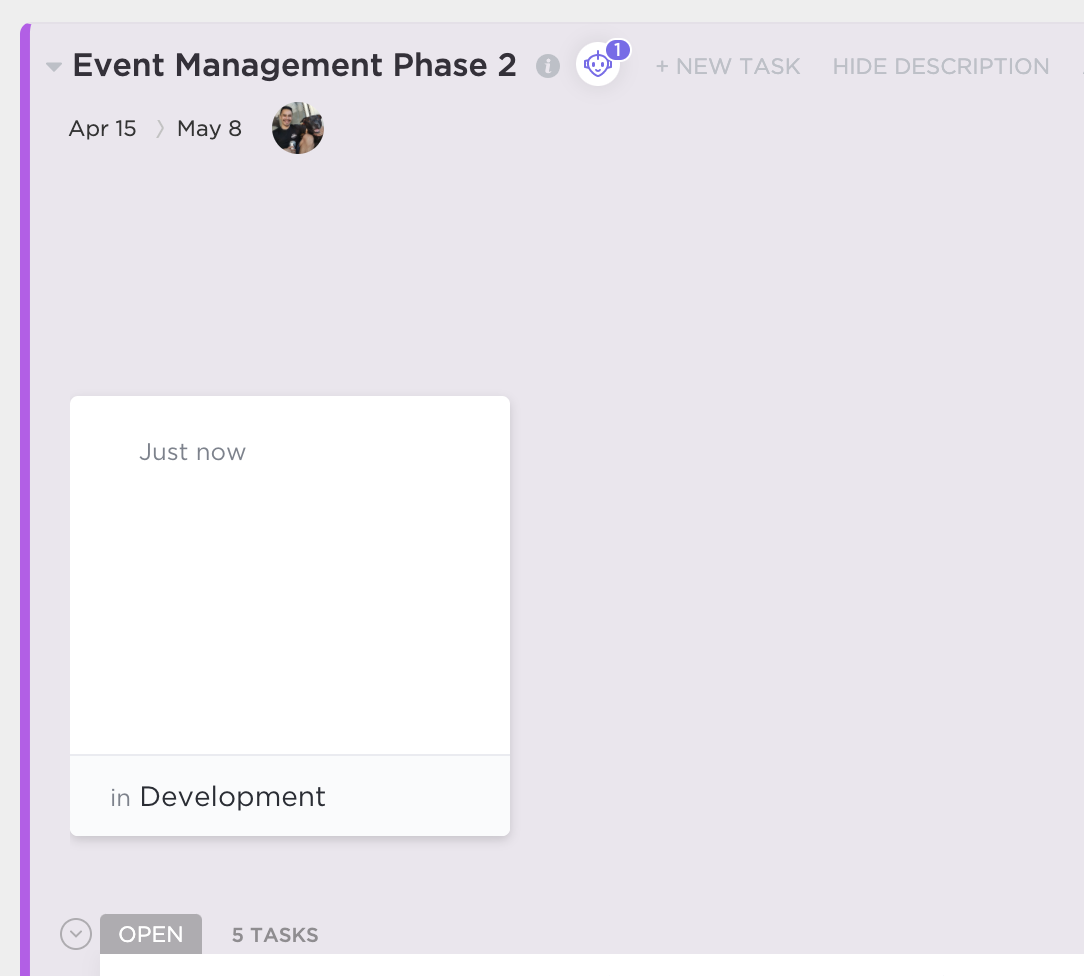Click the card footer area
Viewport: 1084px width, 976px height.
(420, 796)
